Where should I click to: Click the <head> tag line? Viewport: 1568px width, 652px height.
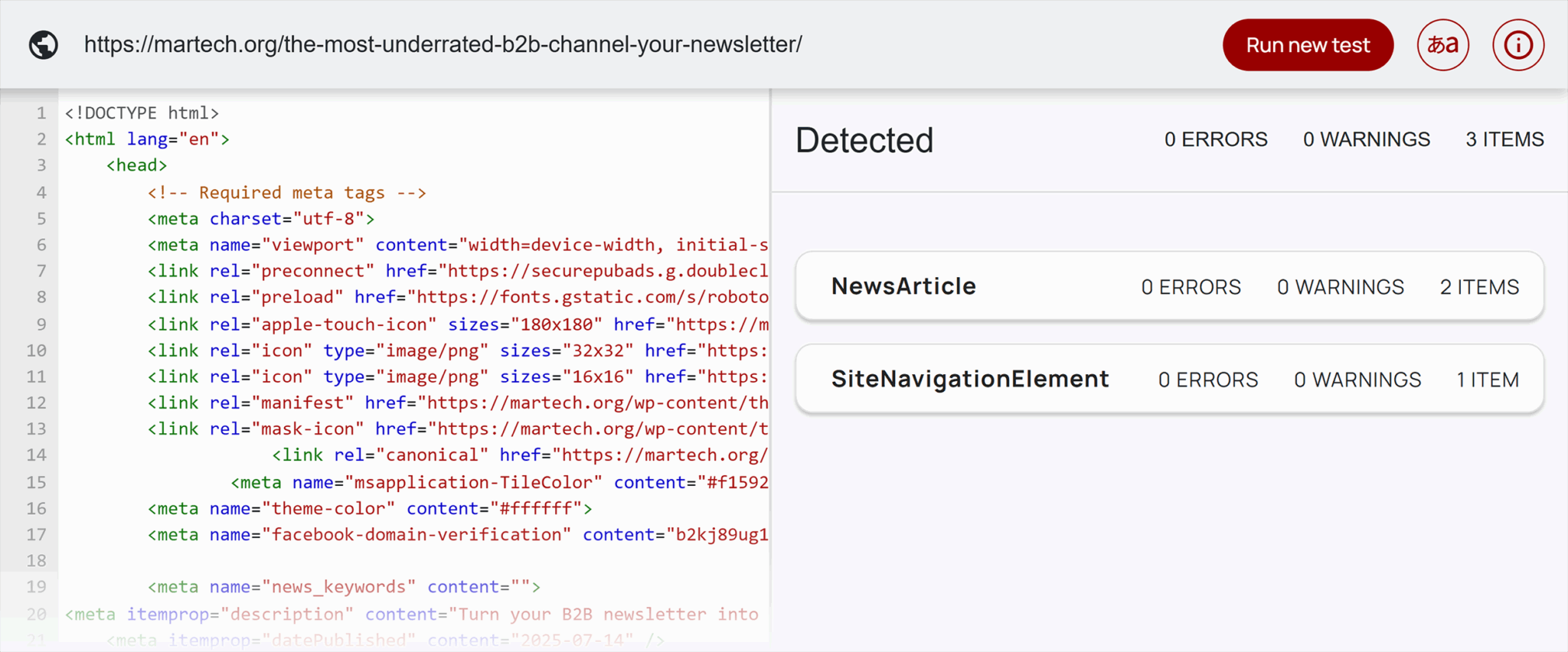click(136, 165)
